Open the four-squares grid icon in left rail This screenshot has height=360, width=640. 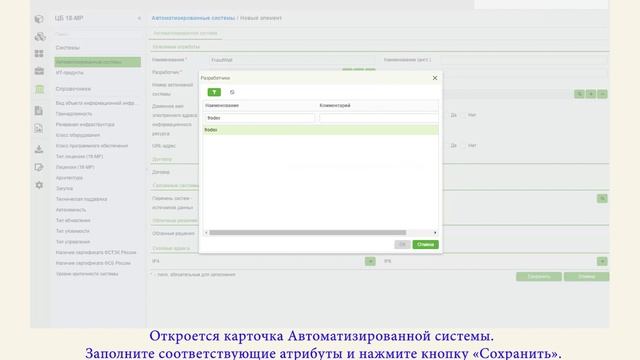(x=39, y=53)
